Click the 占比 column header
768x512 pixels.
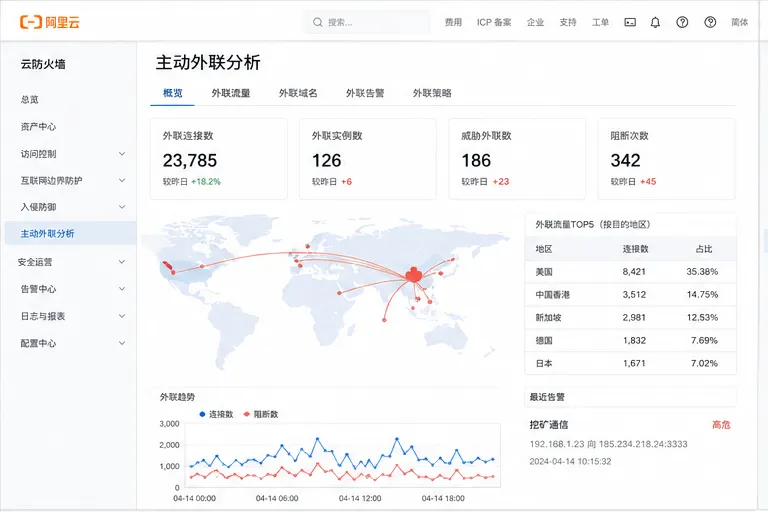click(704, 249)
